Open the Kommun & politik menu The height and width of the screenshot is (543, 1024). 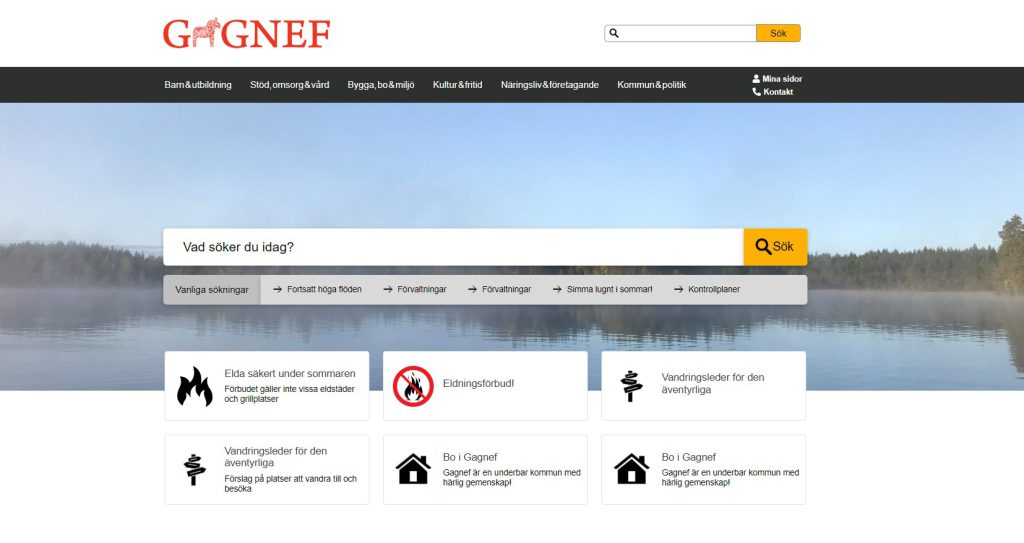tap(651, 85)
